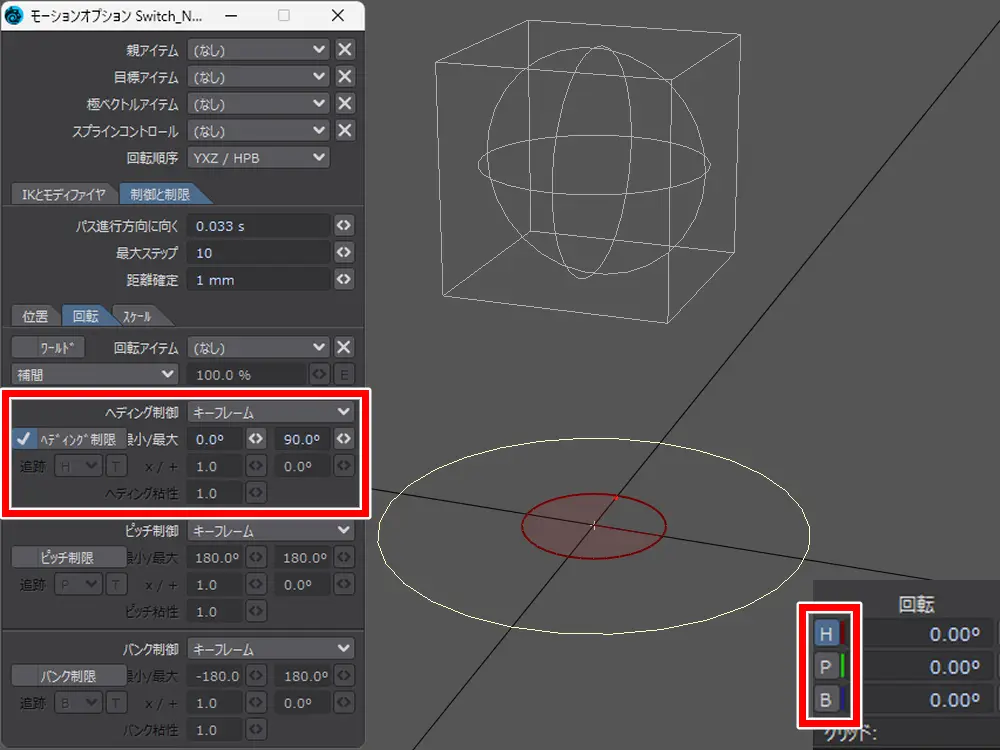This screenshot has width=1000, height=750.
Task: Remove the 極ベクトルアイテム pole vector item
Action: (344, 104)
